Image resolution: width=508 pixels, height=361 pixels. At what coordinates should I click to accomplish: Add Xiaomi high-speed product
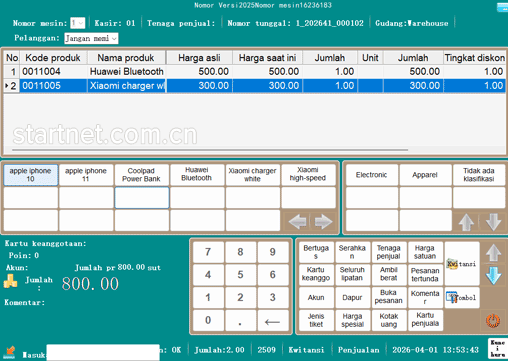coord(308,175)
